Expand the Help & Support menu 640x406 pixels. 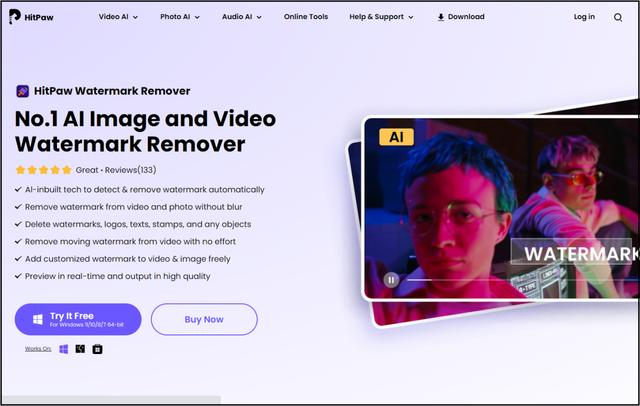381,17
